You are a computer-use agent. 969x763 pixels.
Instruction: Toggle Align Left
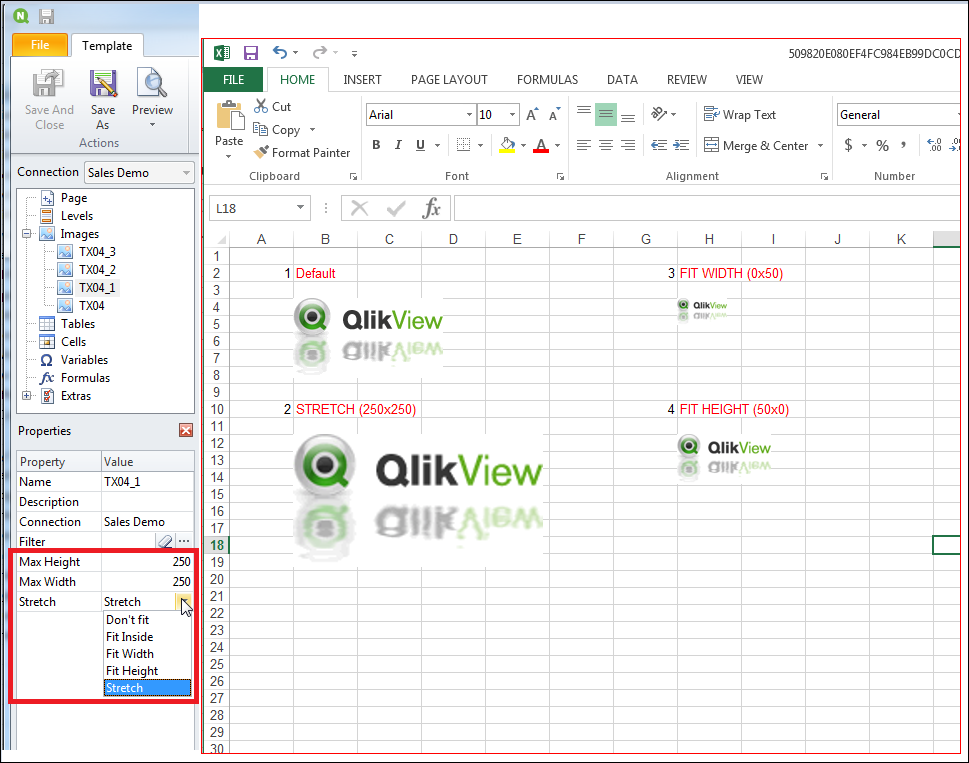(584, 145)
